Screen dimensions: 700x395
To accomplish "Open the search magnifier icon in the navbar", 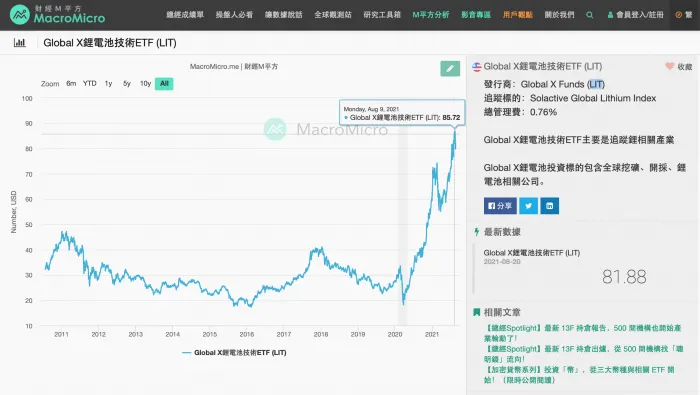I will click(589, 15).
